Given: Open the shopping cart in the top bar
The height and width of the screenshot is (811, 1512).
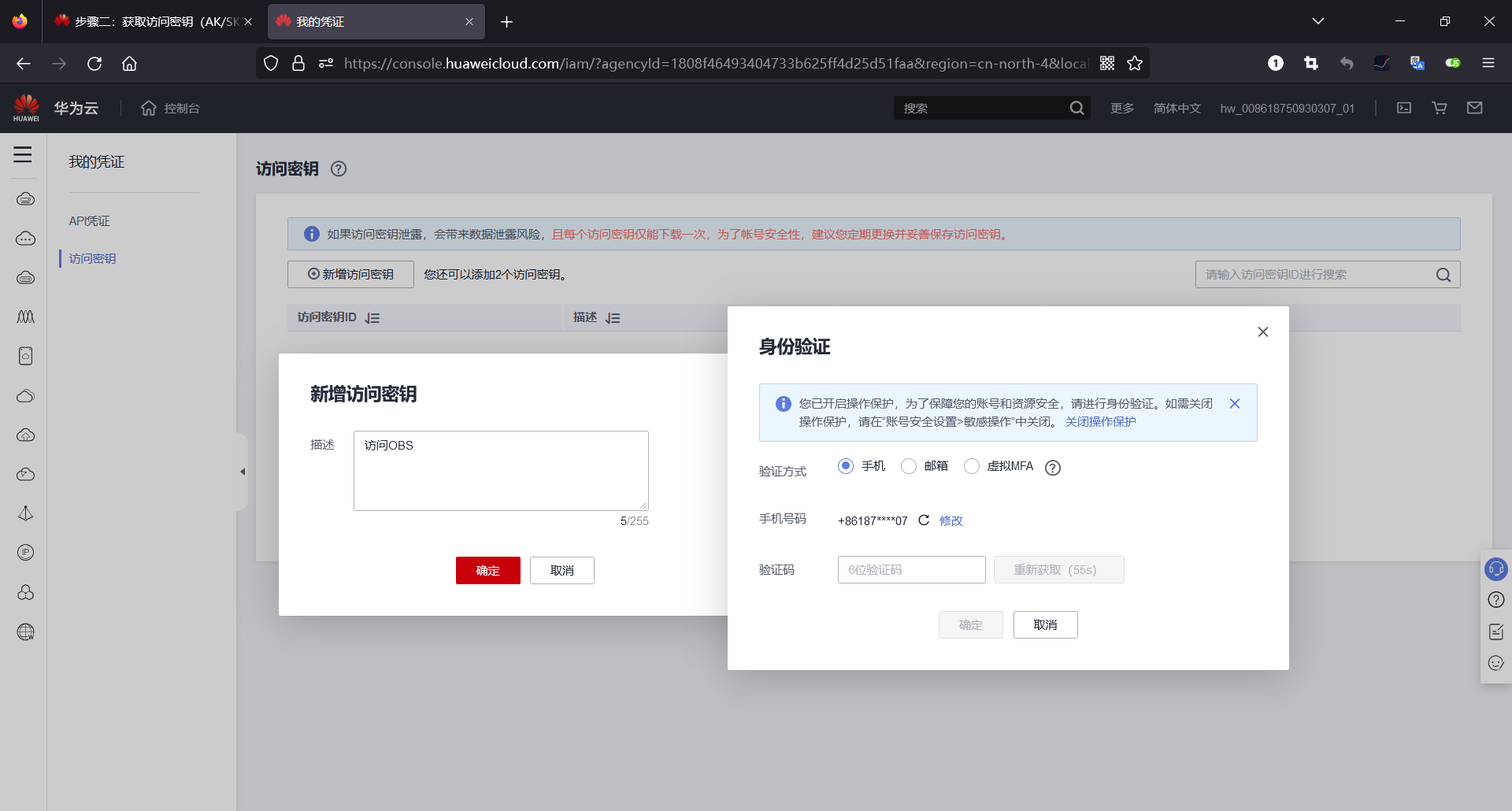Looking at the screenshot, I should (1440, 108).
